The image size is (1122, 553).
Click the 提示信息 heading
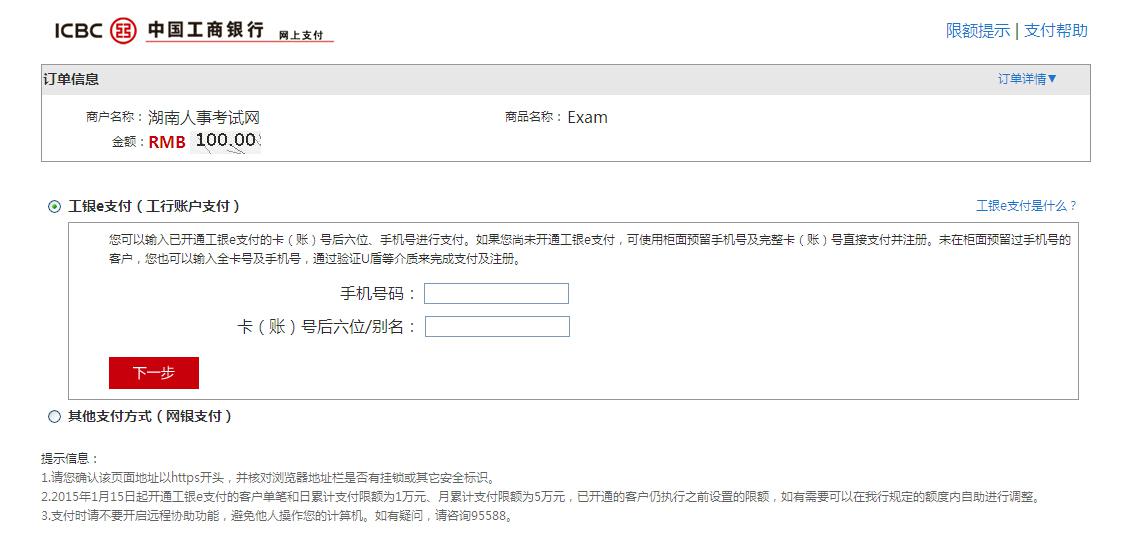[69, 459]
